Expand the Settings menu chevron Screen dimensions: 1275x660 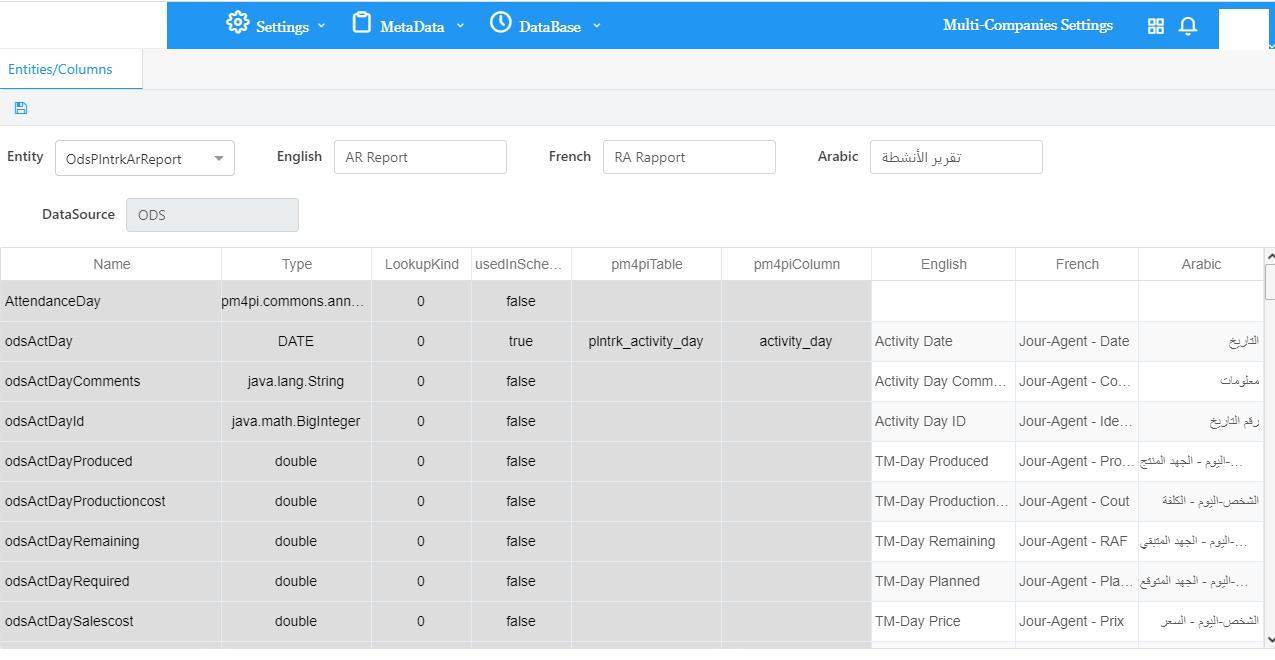click(x=321, y=26)
